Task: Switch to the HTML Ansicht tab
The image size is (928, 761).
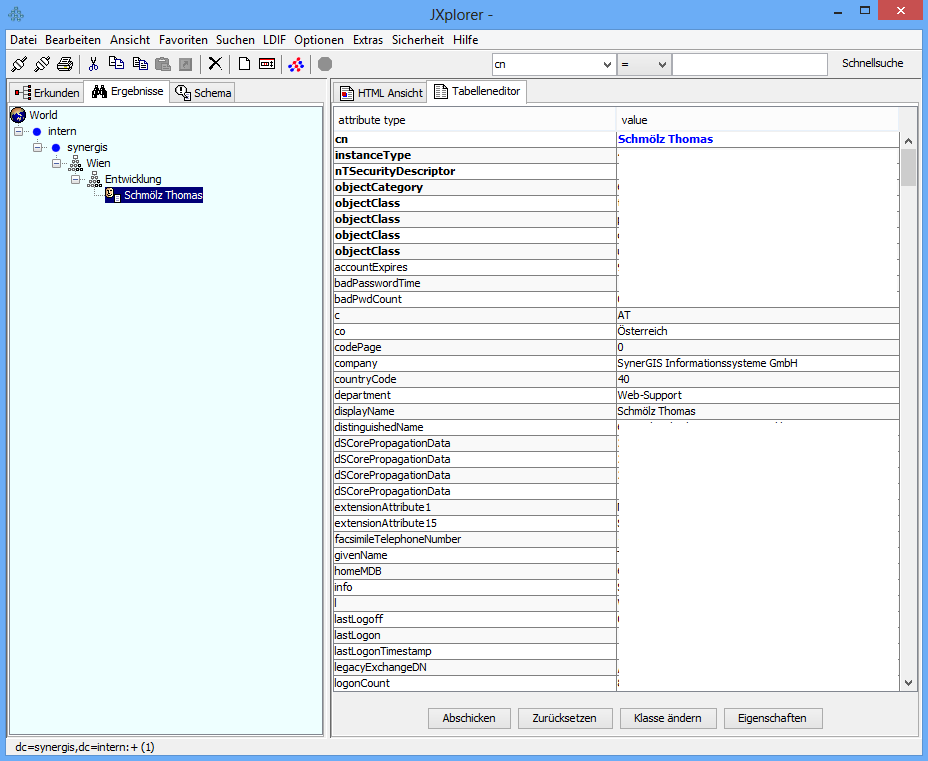Action: point(381,91)
